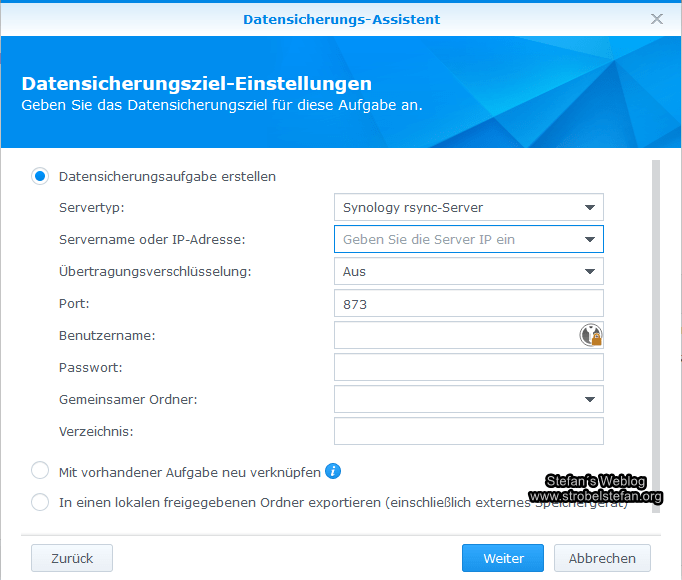
Task: Select 'Mit vorhandener Aufgabe neu verknüpfen' option
Action: [40, 470]
